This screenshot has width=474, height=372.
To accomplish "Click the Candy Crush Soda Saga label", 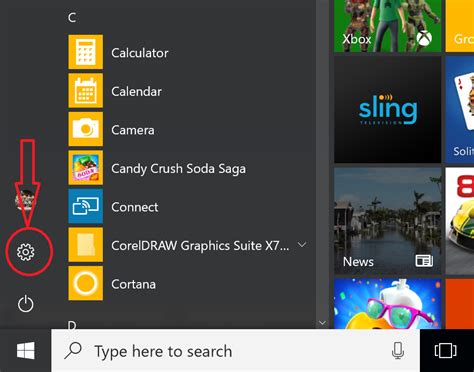I will click(x=178, y=169).
